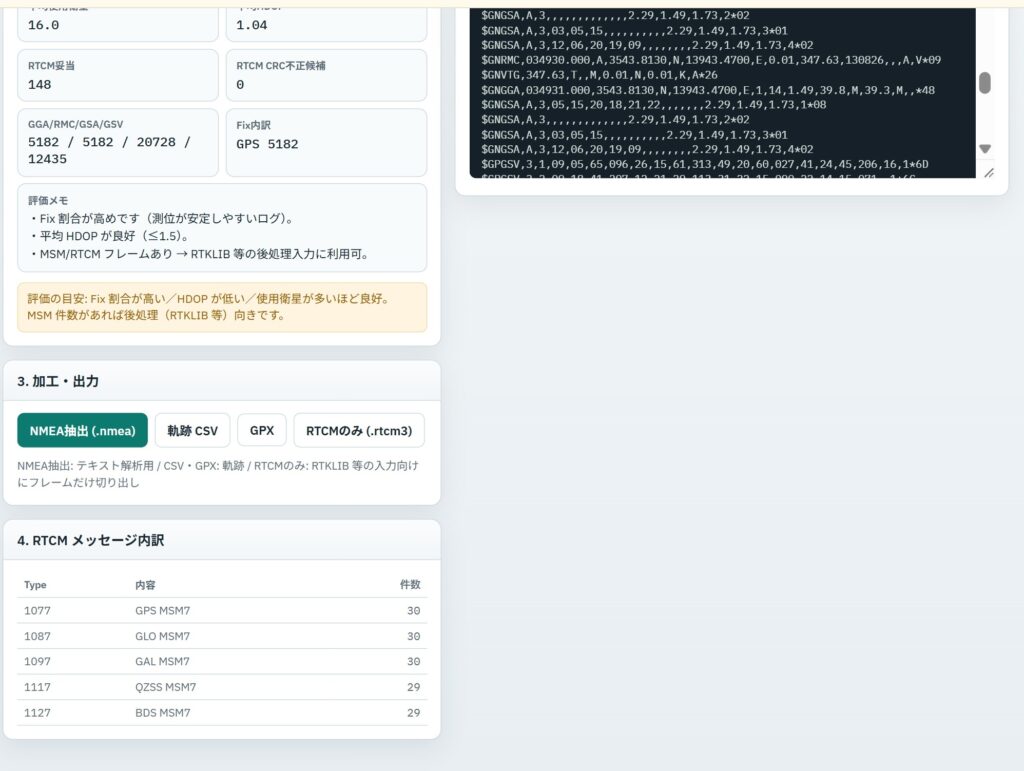Click the RTCM CRC不正候補 card

coord(327,75)
